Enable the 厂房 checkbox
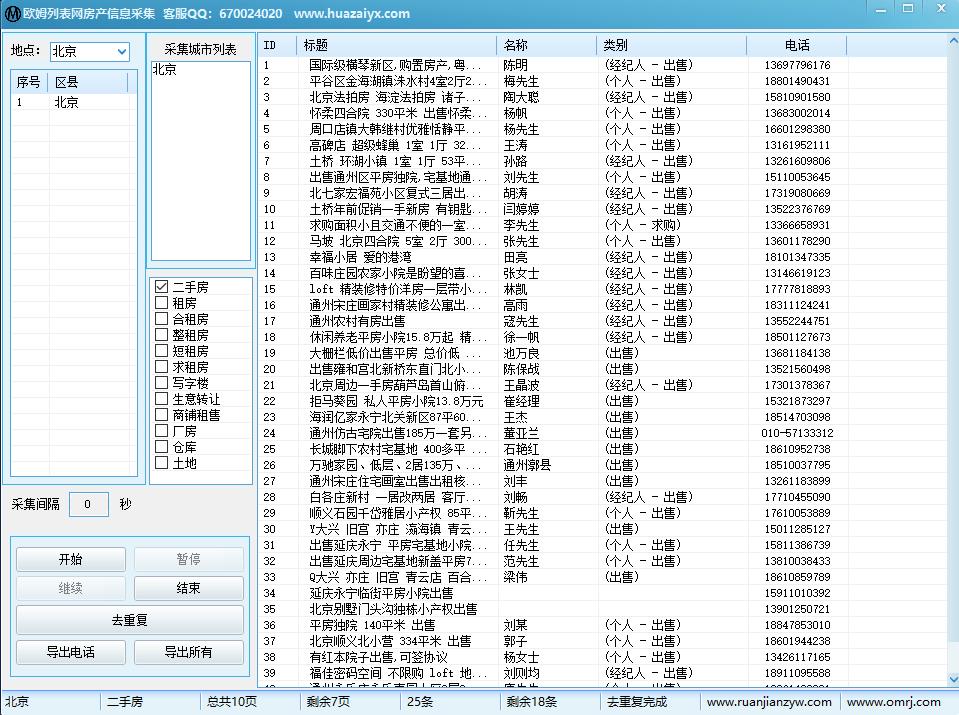 coord(161,431)
